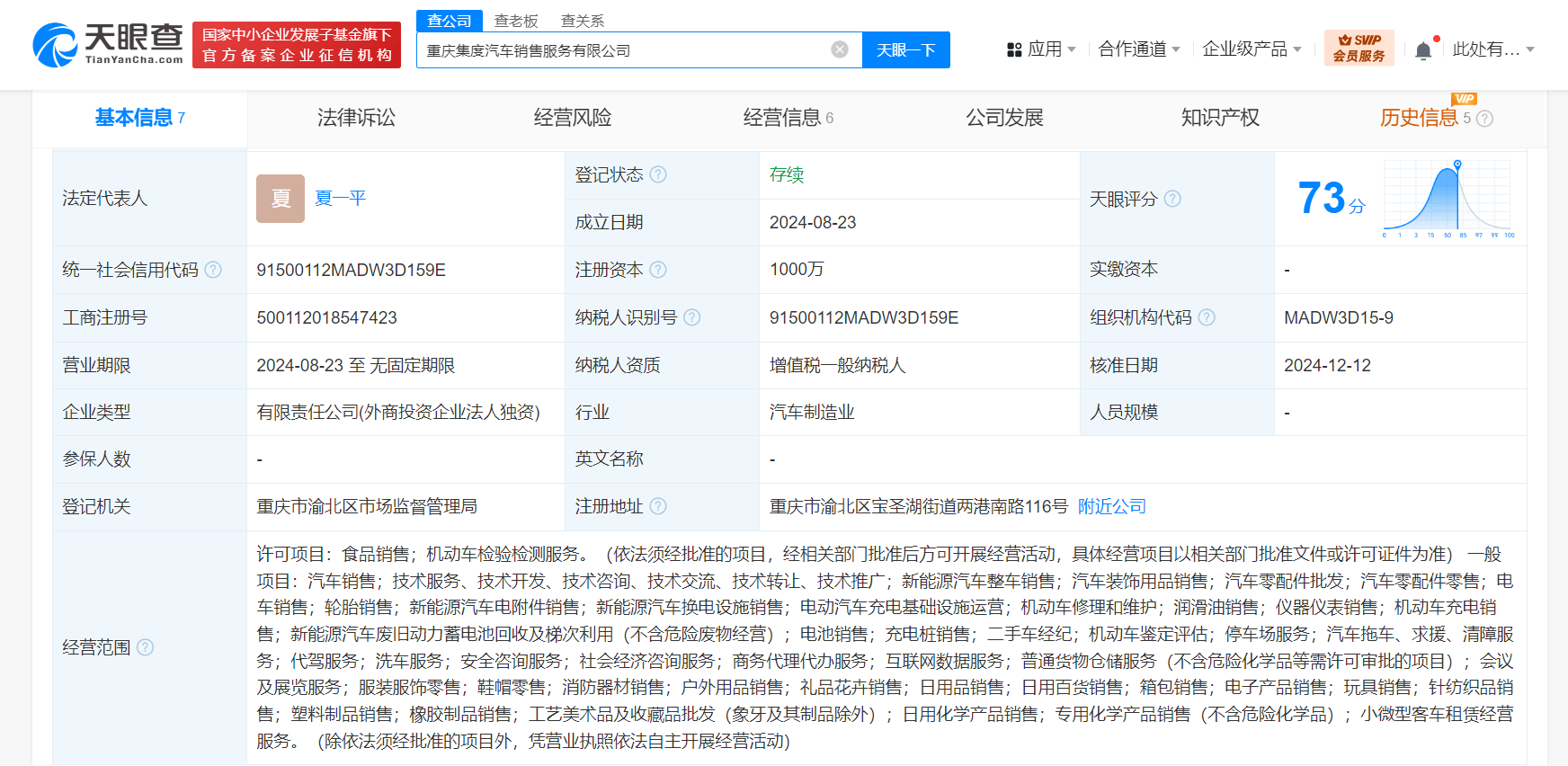
Task: Click the 天眼一下 search button
Action: tap(905, 49)
